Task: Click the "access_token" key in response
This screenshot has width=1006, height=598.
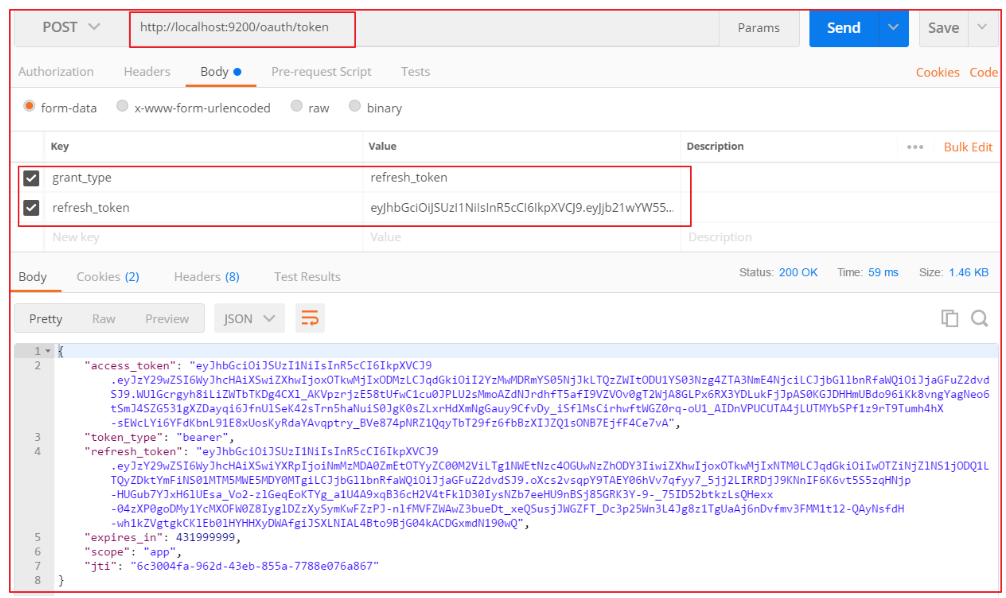Action: coord(131,366)
